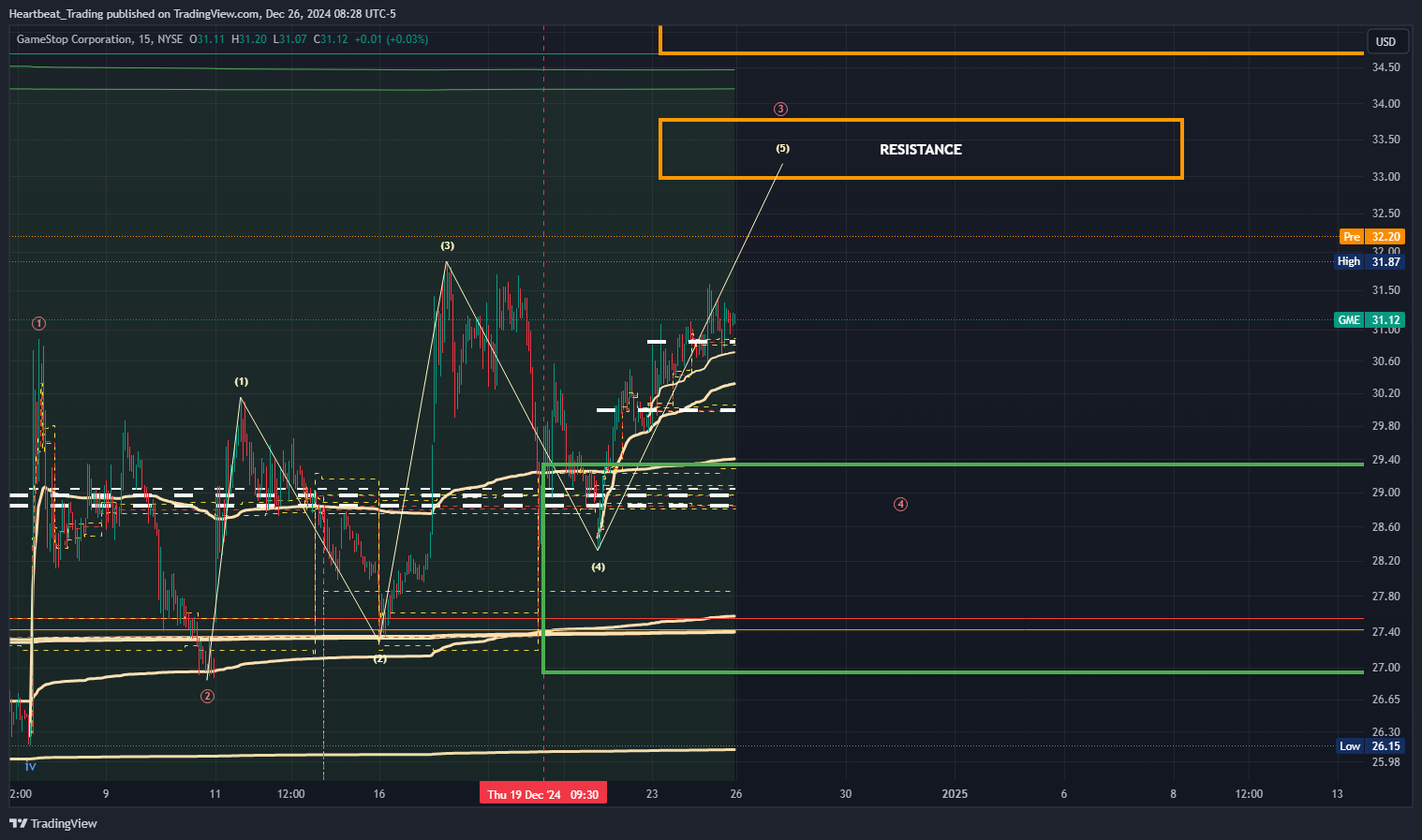The height and width of the screenshot is (840, 1422).
Task: Click the 11 date label on time axis
Action: coord(215,794)
